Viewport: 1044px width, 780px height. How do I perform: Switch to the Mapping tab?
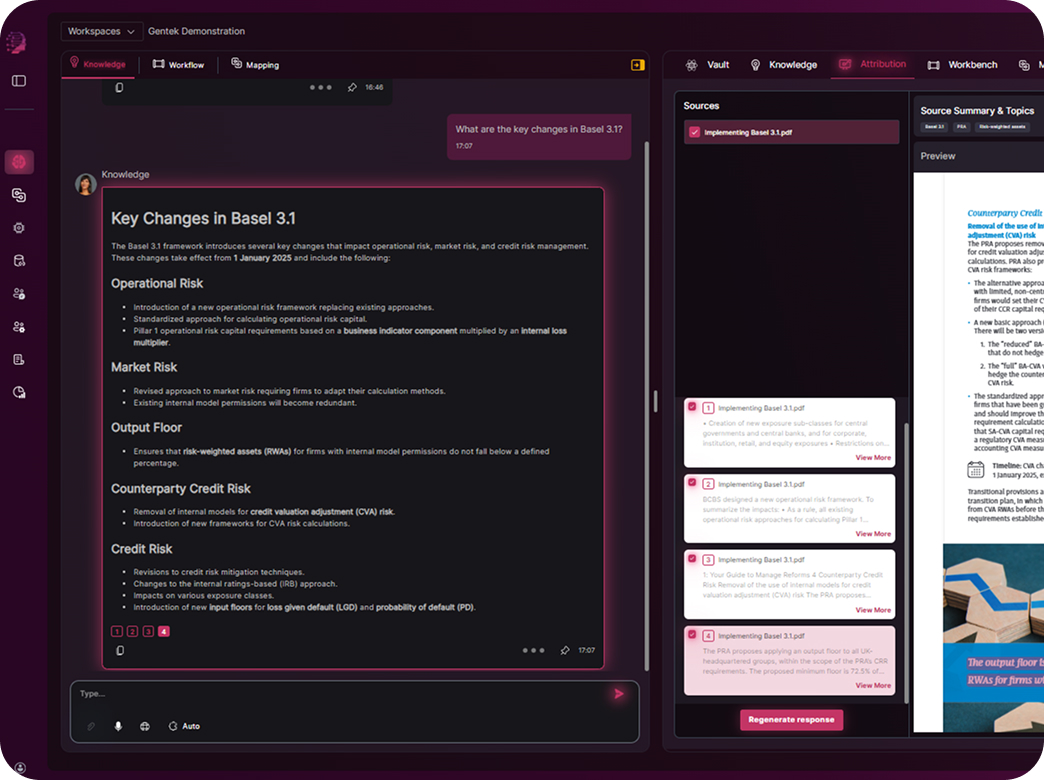point(255,64)
